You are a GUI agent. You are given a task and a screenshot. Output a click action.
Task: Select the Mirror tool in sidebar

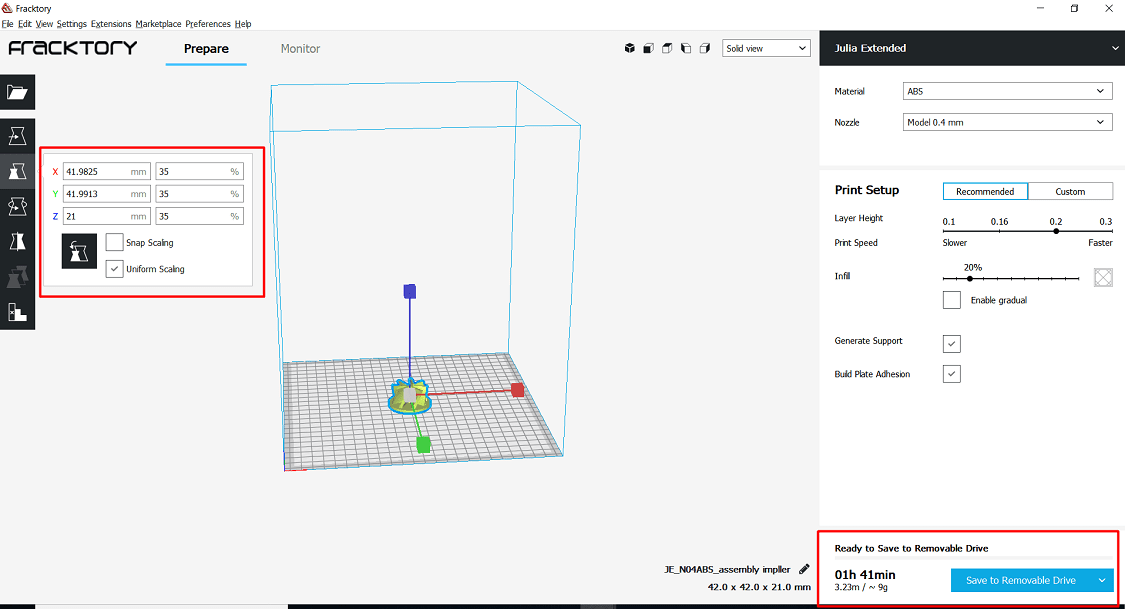coord(17,242)
